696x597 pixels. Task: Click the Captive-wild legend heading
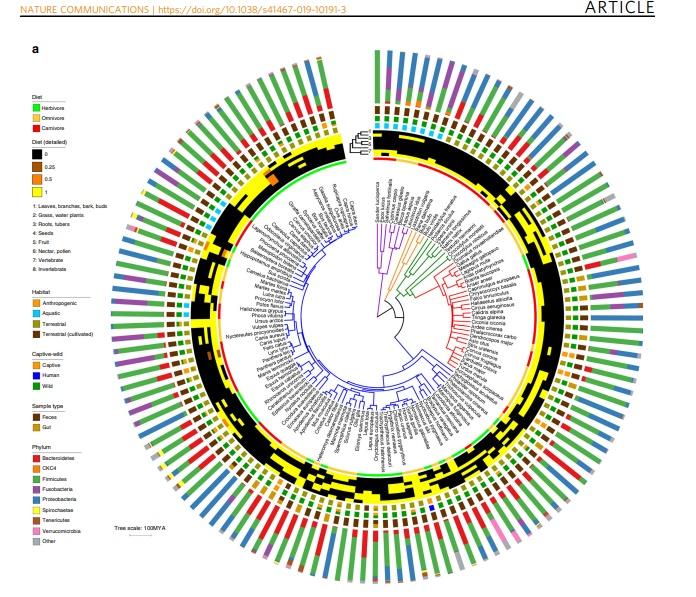coord(47,354)
